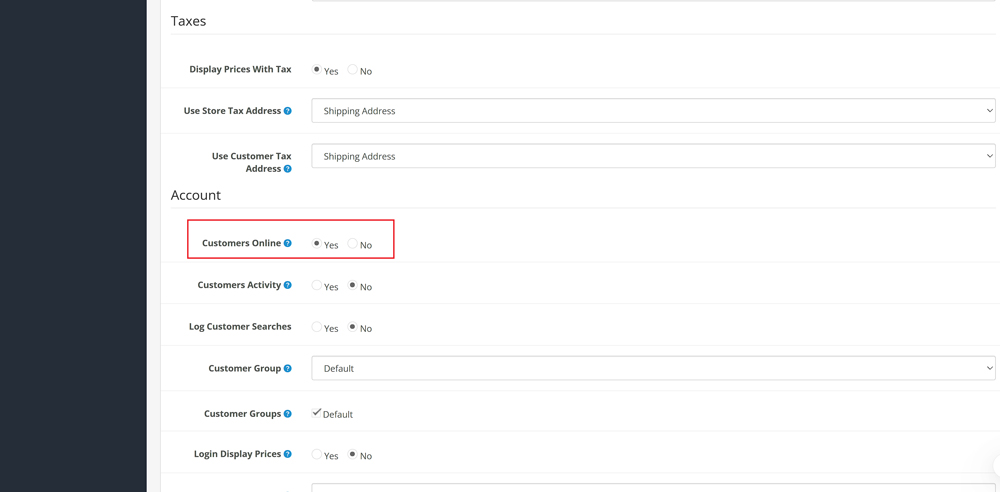Select No for Log Customer Searches

tap(353, 327)
